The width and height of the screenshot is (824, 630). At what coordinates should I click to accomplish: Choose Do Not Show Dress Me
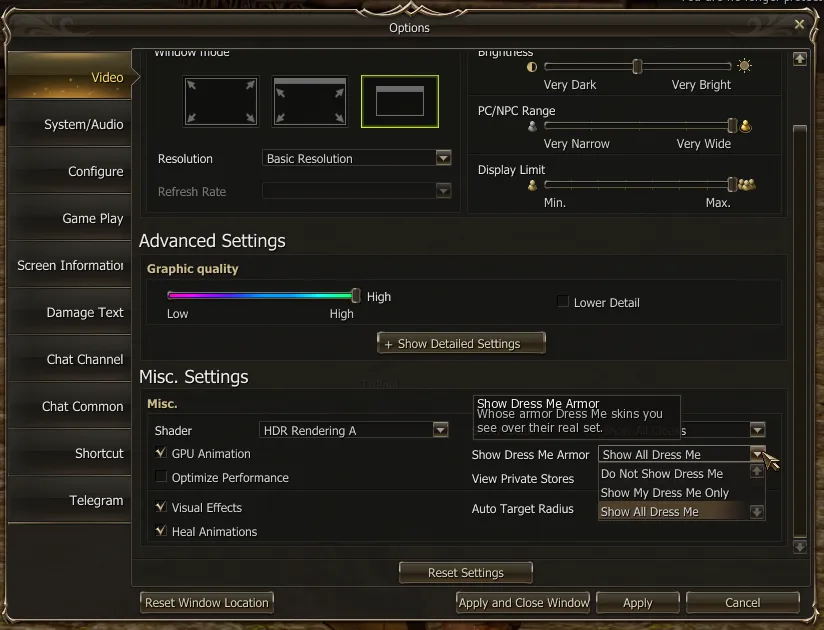point(675,473)
